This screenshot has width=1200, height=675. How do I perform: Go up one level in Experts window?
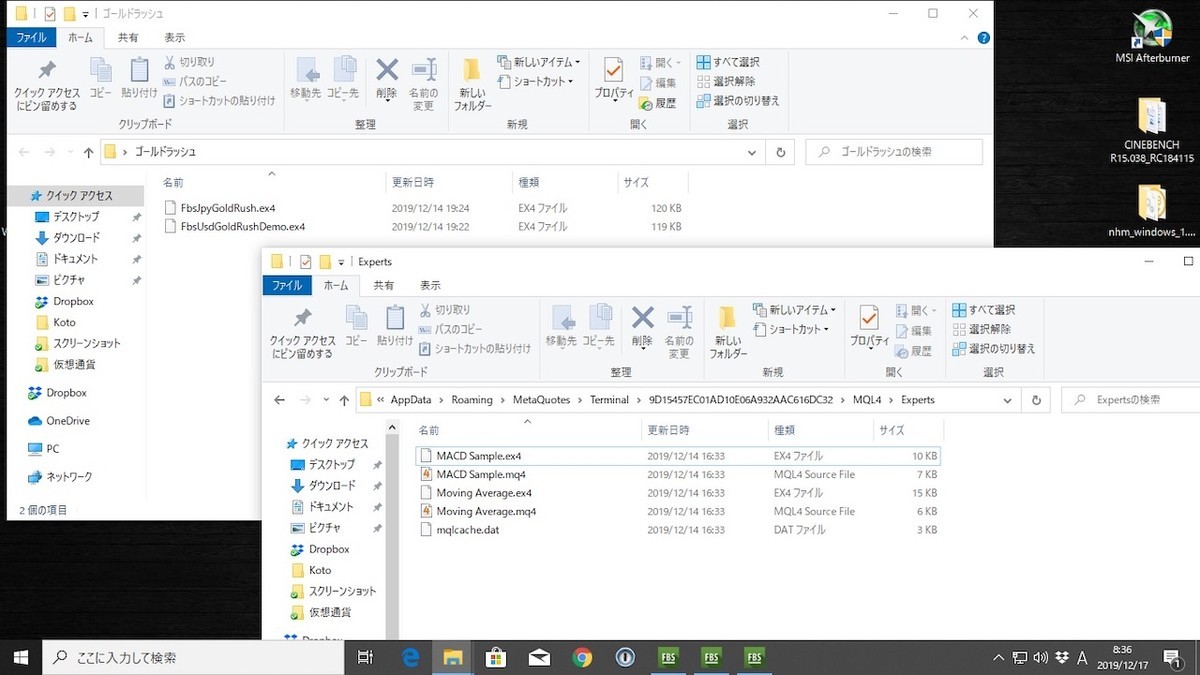[x=344, y=400]
